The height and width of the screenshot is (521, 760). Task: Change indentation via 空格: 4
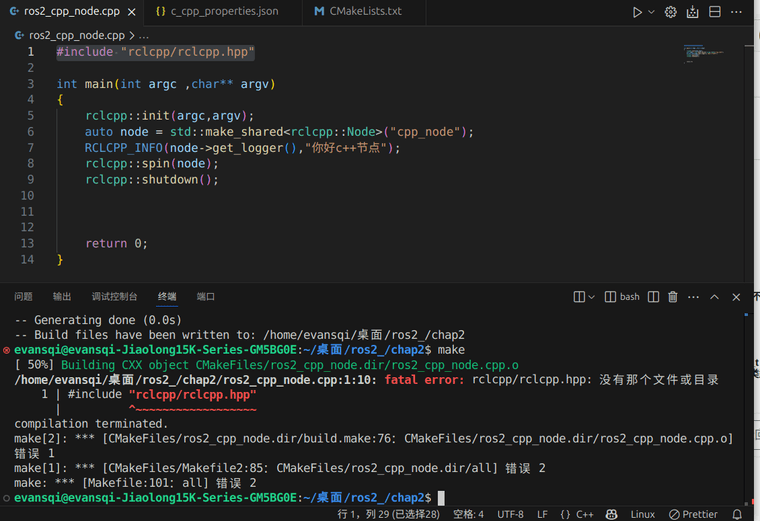coord(468,514)
